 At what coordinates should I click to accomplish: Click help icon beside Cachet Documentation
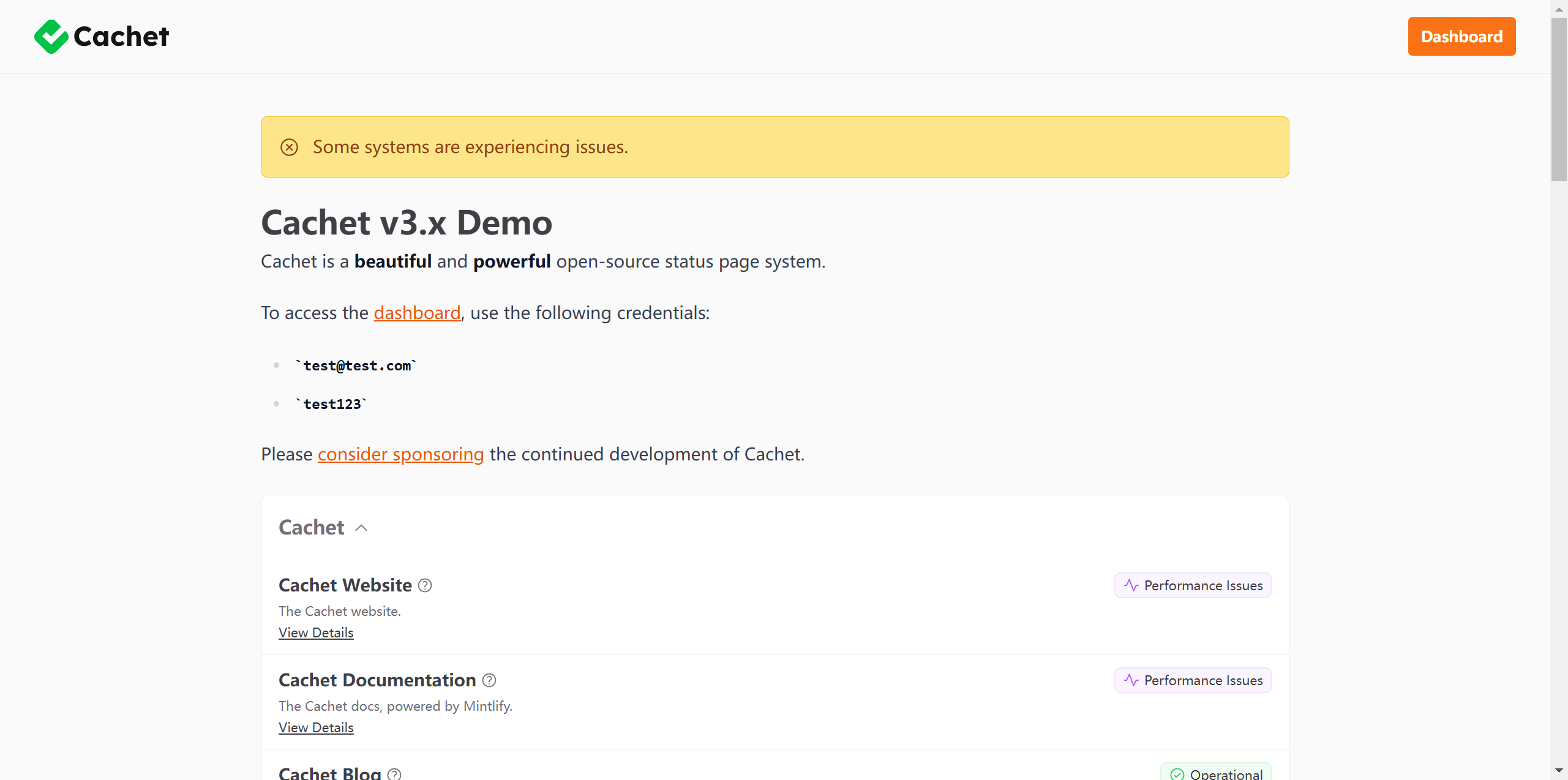click(489, 680)
